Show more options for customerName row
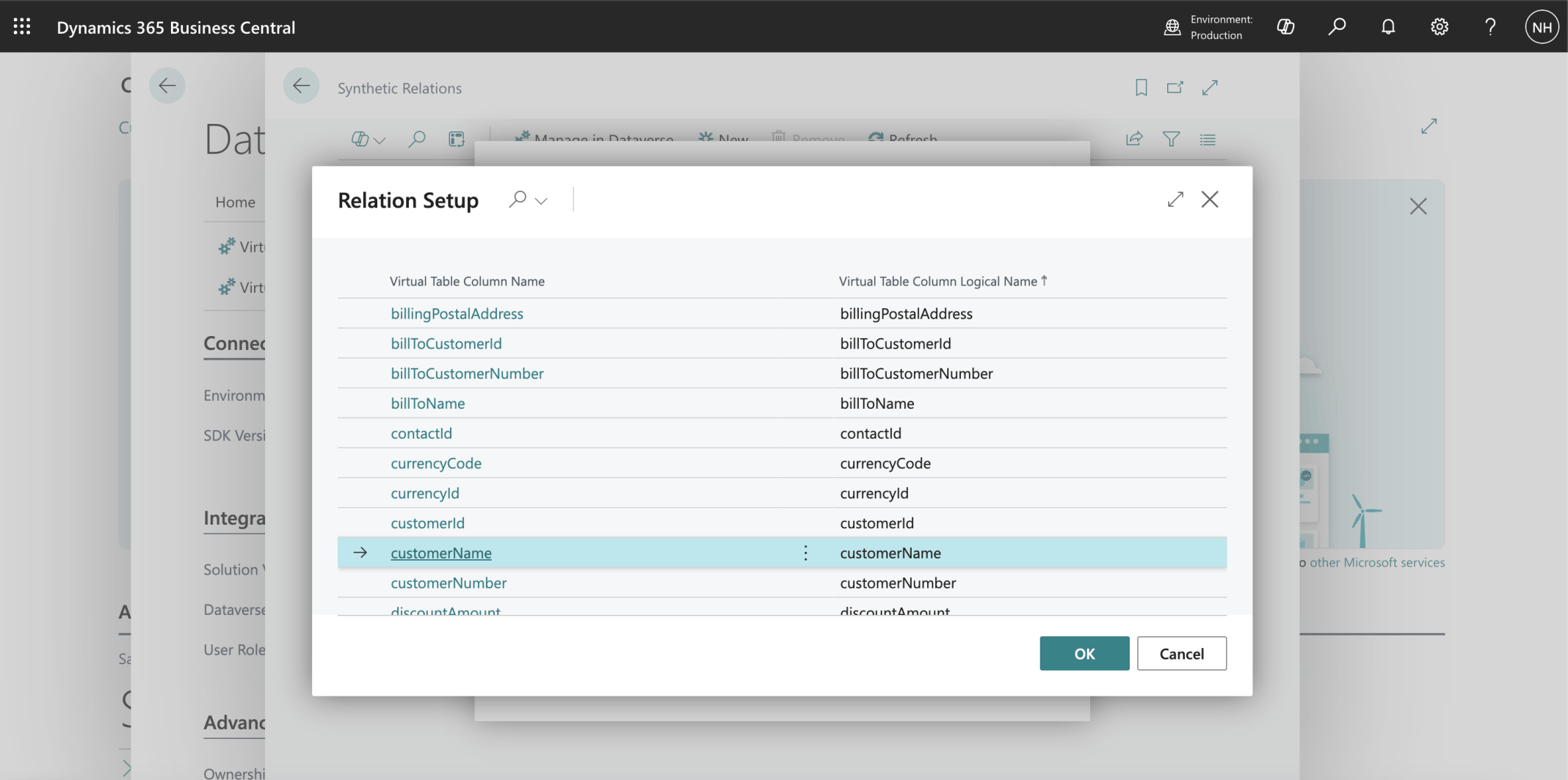The height and width of the screenshot is (780, 1568). (x=805, y=553)
